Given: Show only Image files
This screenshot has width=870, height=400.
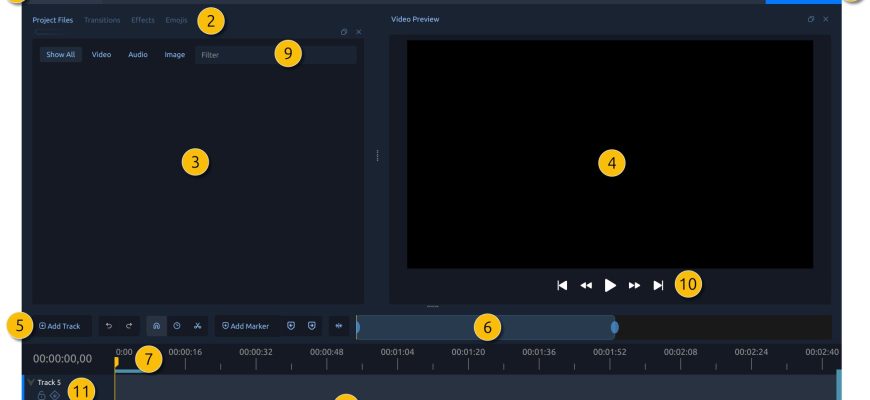Looking at the screenshot, I should point(175,54).
